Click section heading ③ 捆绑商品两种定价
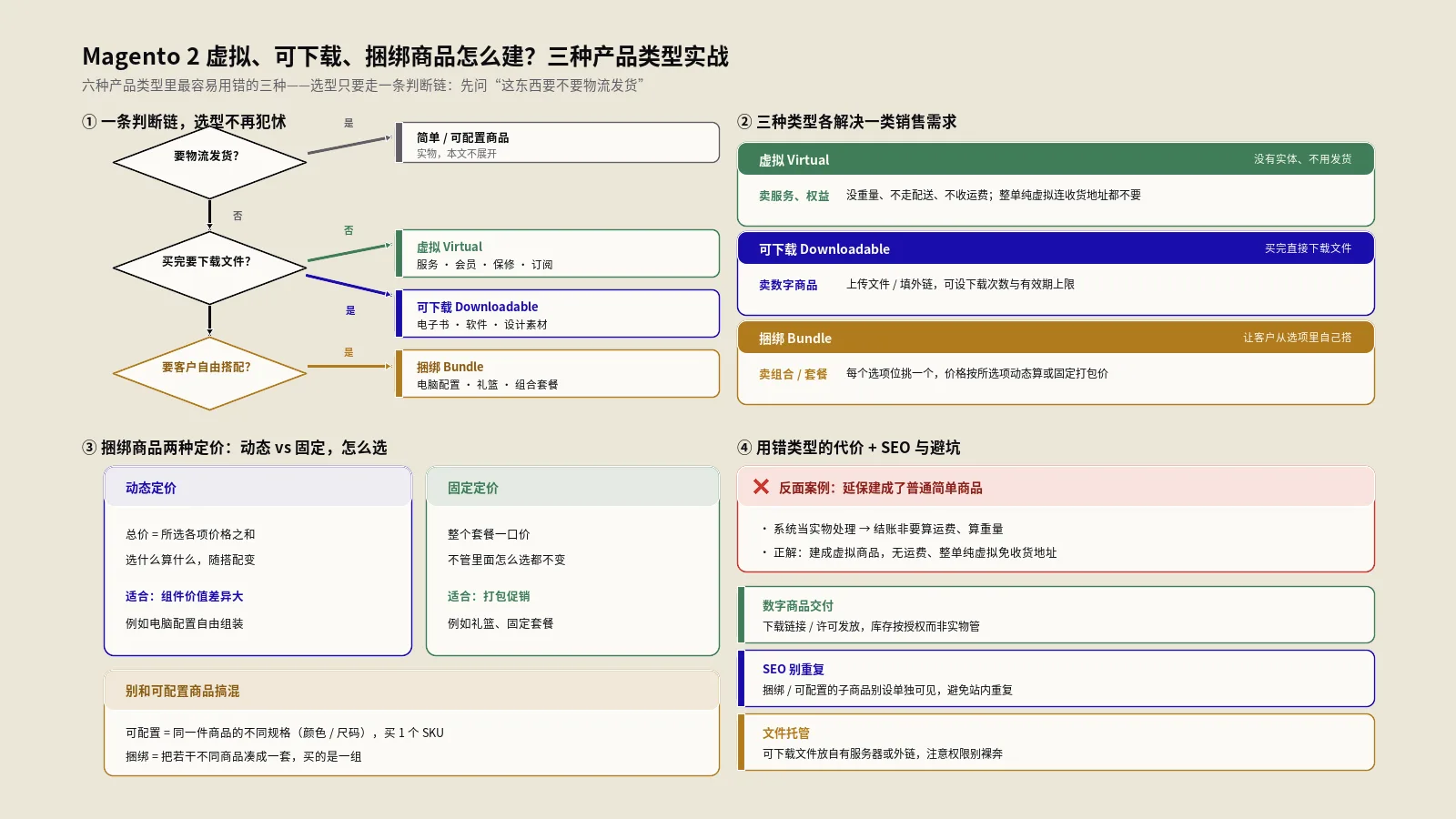Image resolution: width=1456 pixels, height=819 pixels. (x=234, y=448)
